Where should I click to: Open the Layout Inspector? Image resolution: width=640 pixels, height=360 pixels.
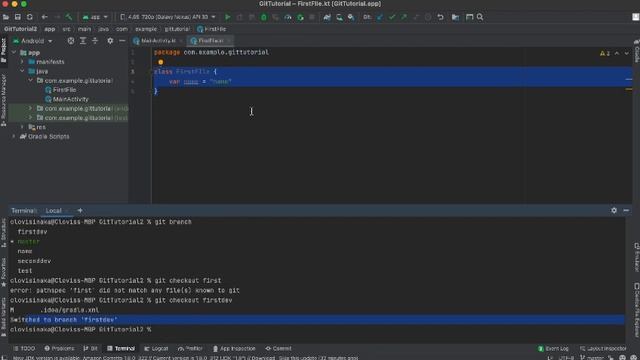point(603,349)
